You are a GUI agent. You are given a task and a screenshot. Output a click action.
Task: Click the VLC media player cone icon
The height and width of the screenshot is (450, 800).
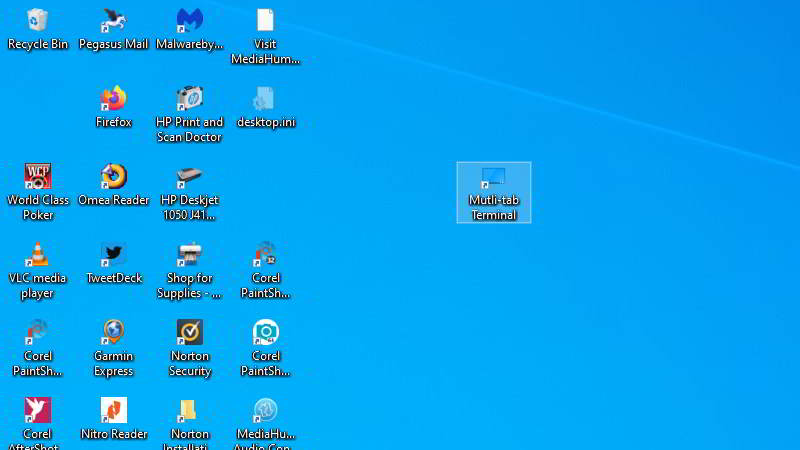37,254
